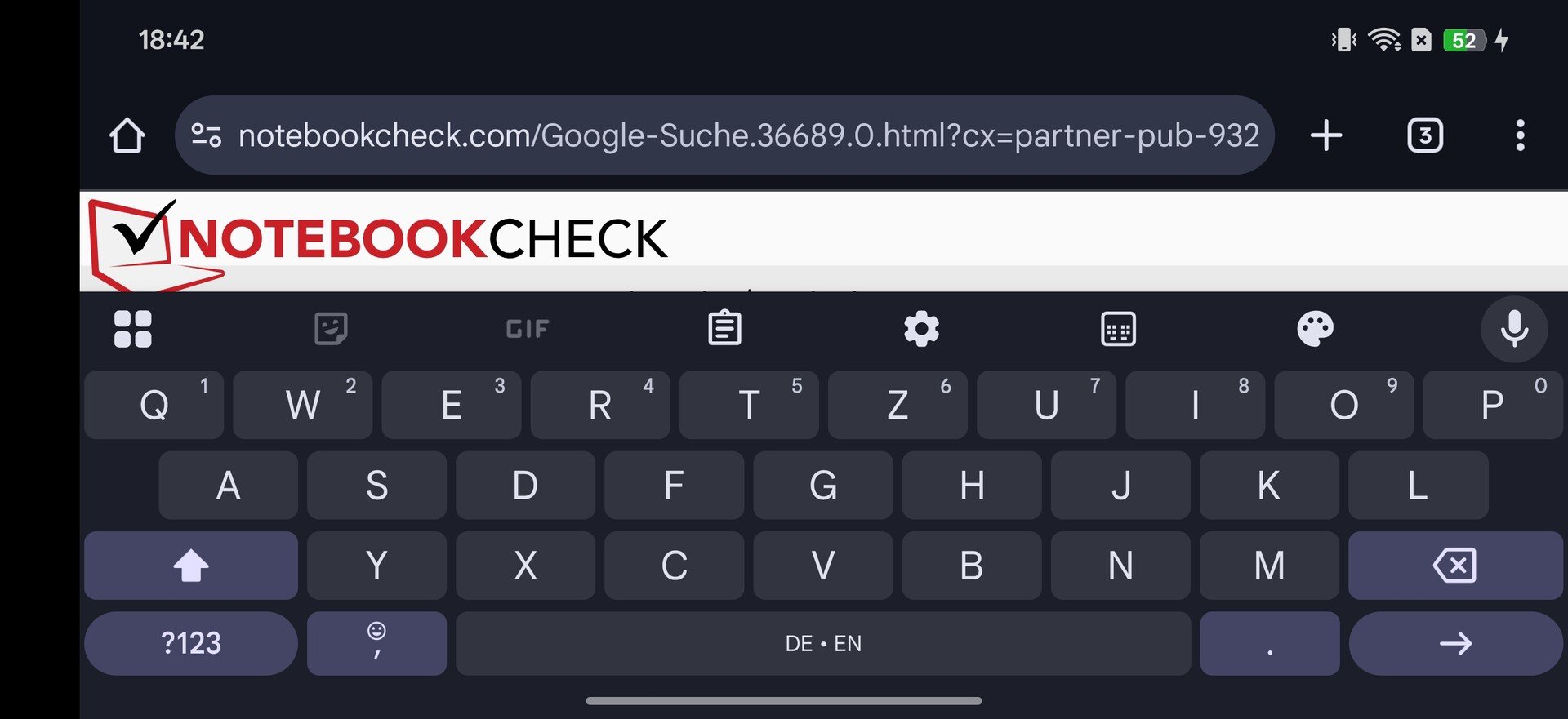Open the GIF search on keyboard
This screenshot has height=719, width=1568.
pyautogui.click(x=528, y=329)
